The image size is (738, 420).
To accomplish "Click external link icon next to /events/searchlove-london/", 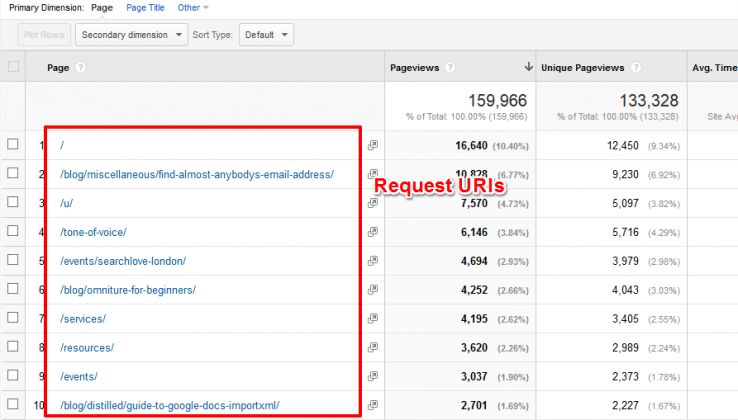I will (373, 261).
